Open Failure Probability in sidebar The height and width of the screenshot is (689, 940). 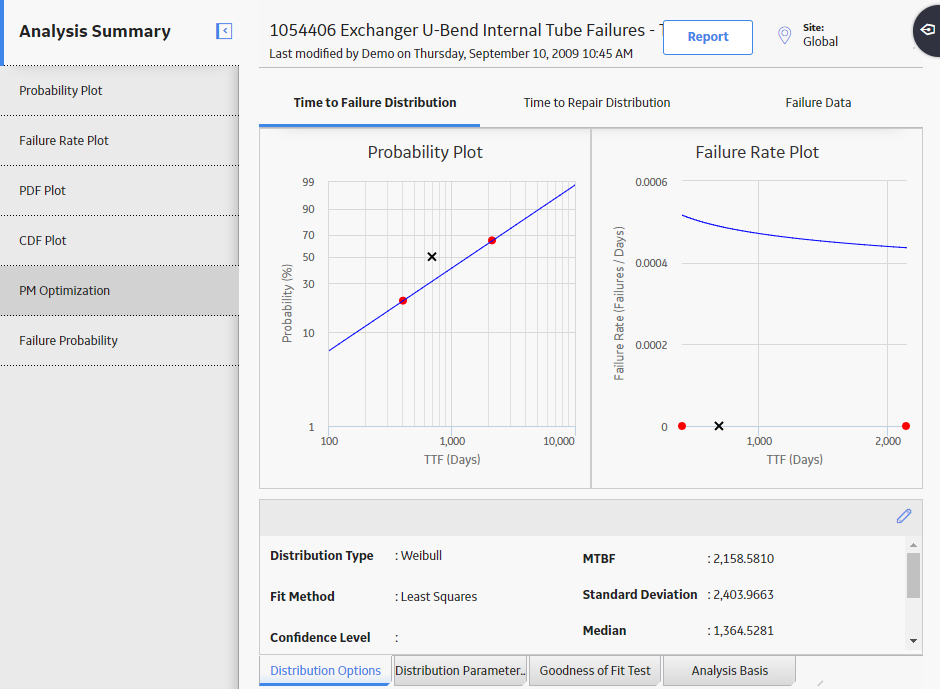click(x=119, y=341)
